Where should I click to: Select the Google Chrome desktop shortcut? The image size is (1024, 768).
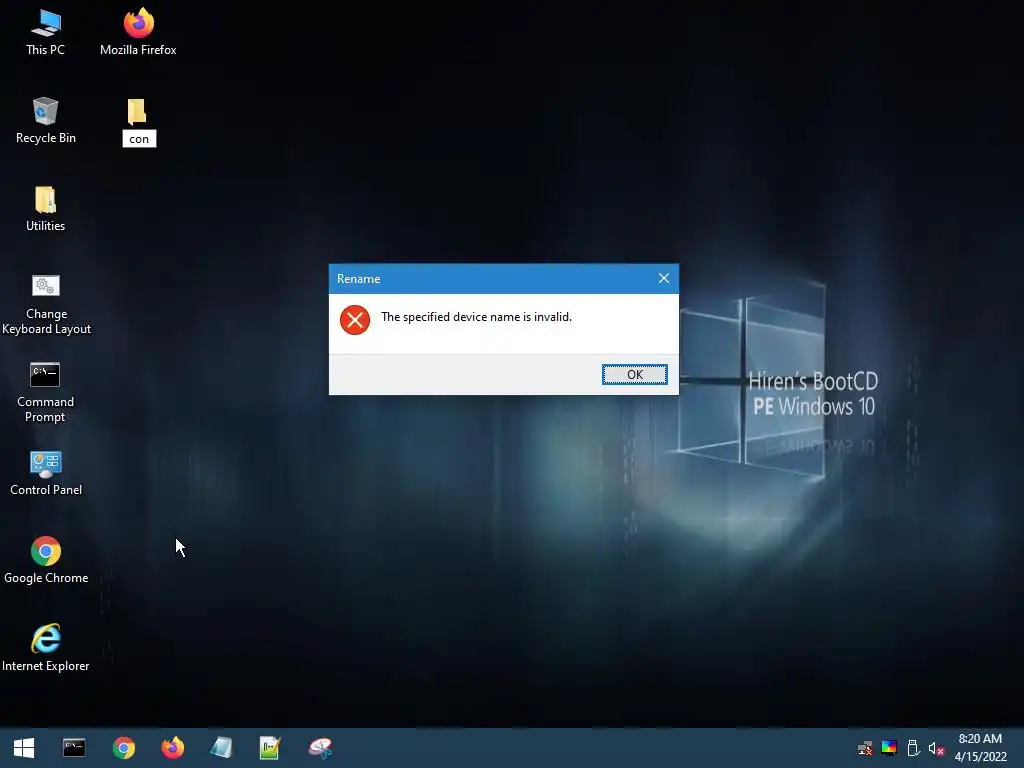[46, 560]
